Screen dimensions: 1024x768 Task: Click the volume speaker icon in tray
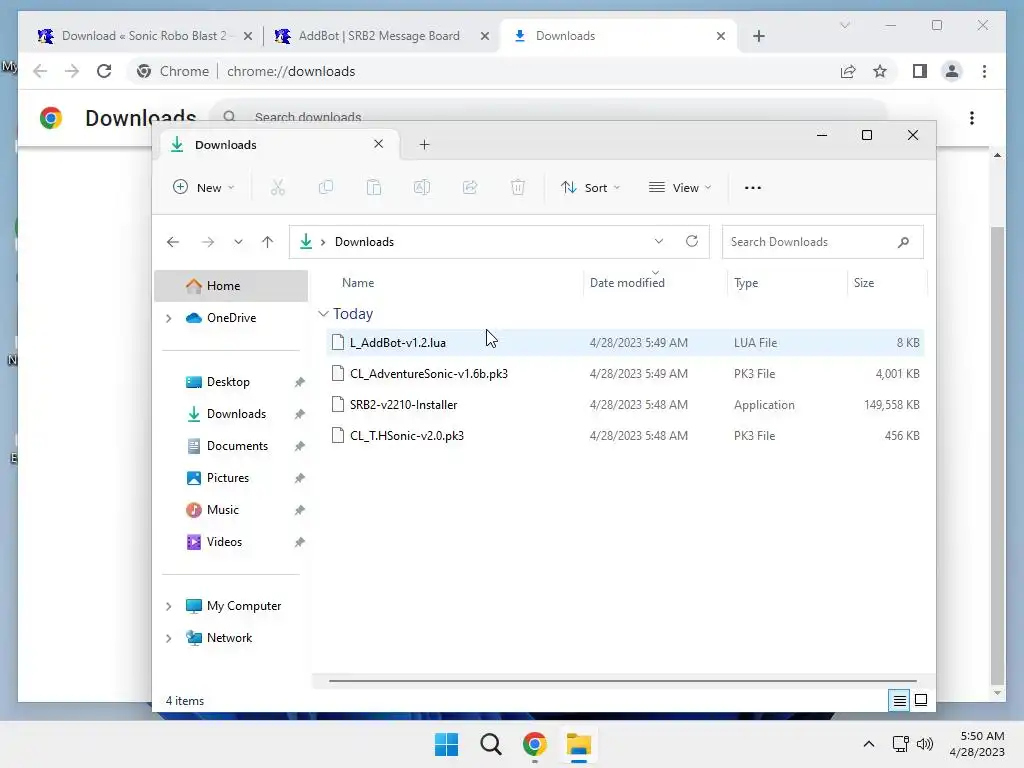pos(925,744)
